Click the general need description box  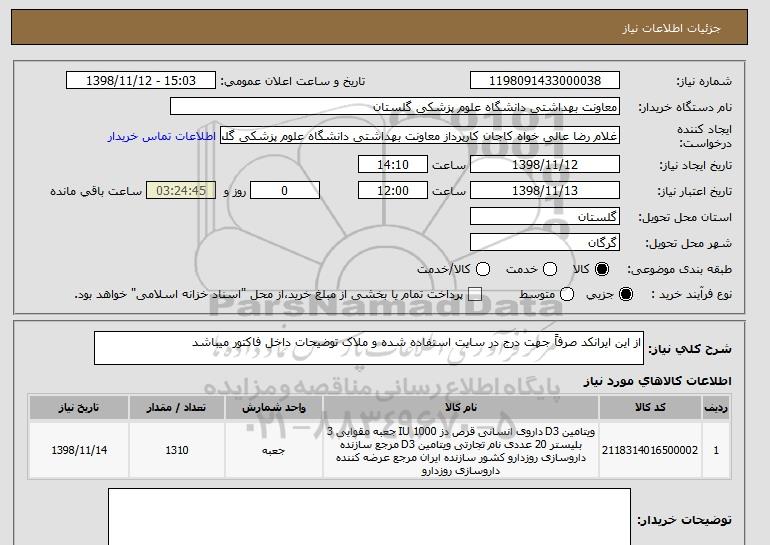[x=369, y=348]
